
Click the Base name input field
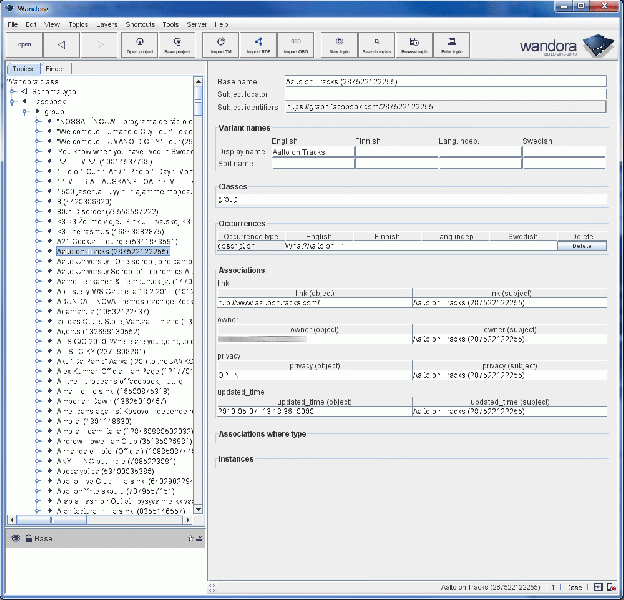click(445, 82)
